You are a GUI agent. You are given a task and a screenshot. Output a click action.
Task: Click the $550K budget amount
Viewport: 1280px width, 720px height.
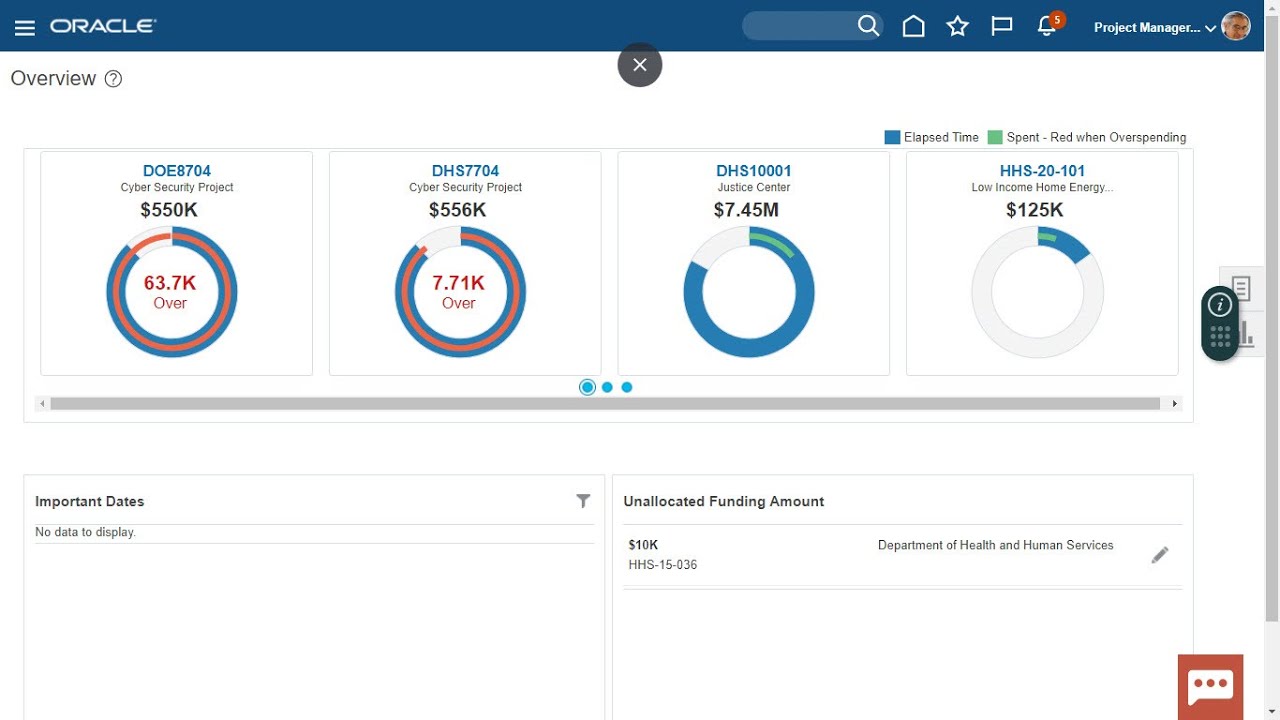pos(168,210)
